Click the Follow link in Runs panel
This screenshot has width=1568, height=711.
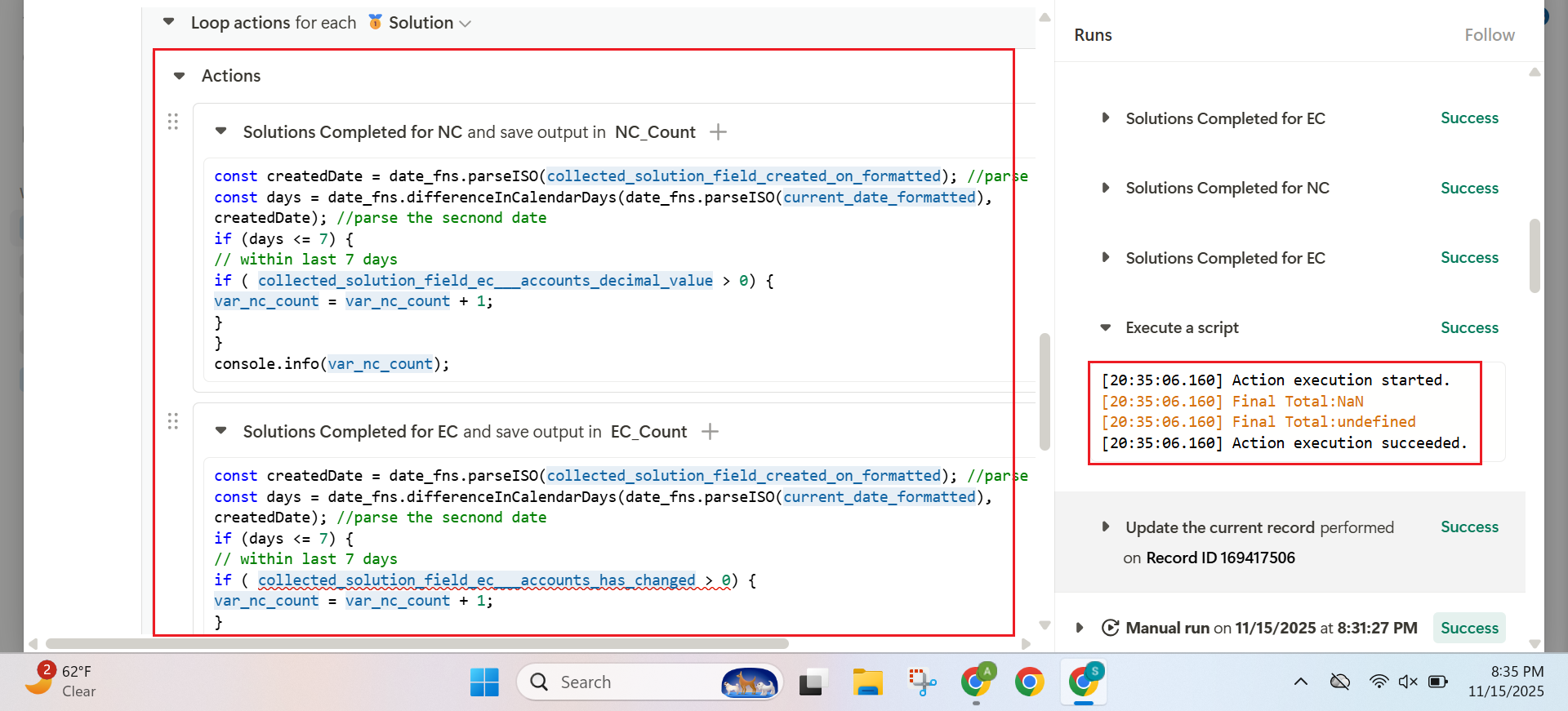[x=1489, y=35]
